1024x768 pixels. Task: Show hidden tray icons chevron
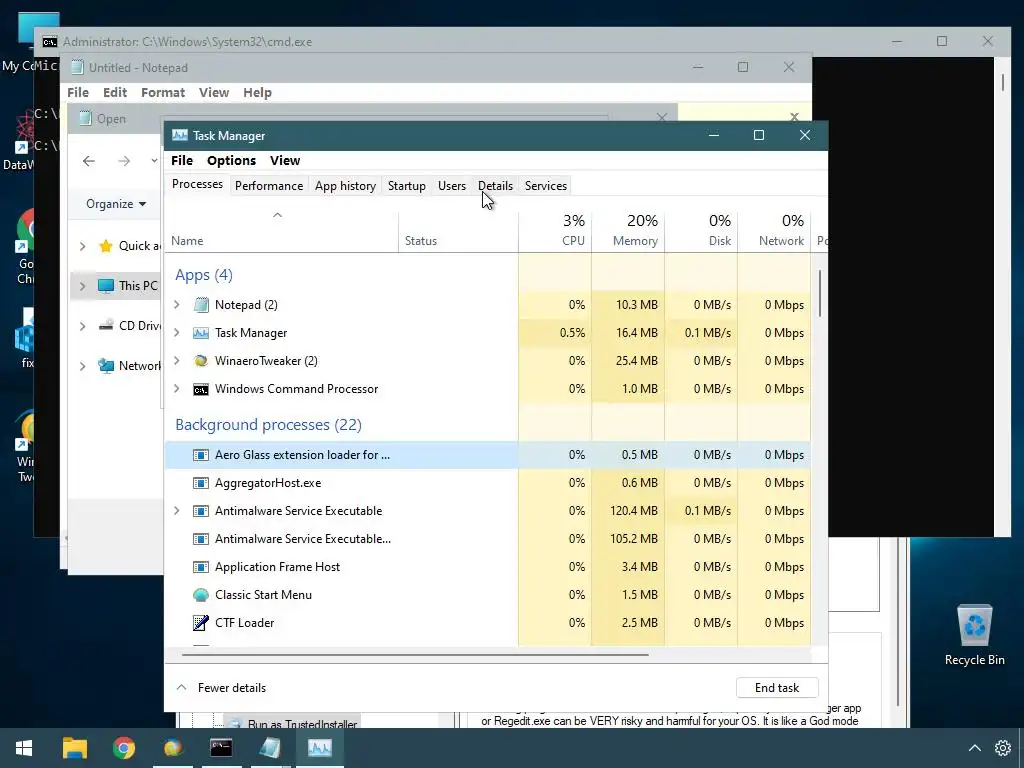(974, 748)
